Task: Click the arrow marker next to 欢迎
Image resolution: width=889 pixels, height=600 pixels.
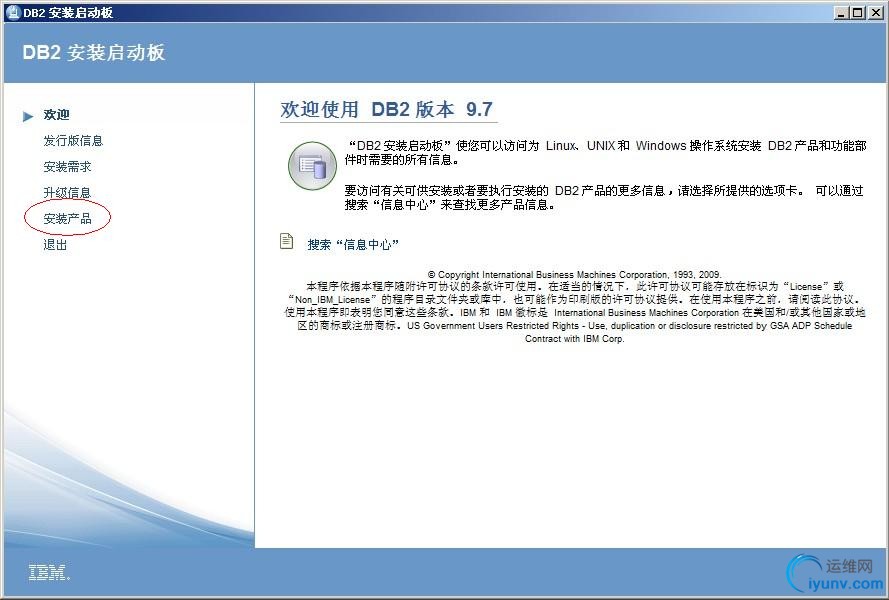Action: click(x=28, y=116)
